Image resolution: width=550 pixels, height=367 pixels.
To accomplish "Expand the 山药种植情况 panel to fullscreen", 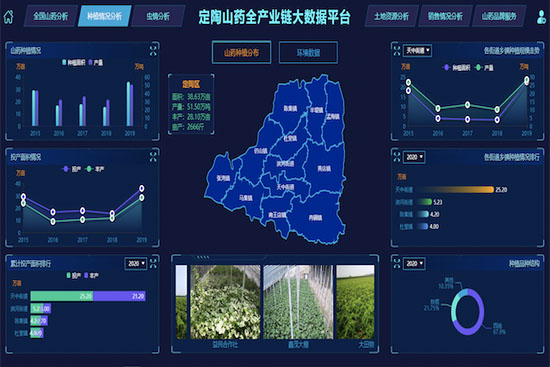I will 153,51.
